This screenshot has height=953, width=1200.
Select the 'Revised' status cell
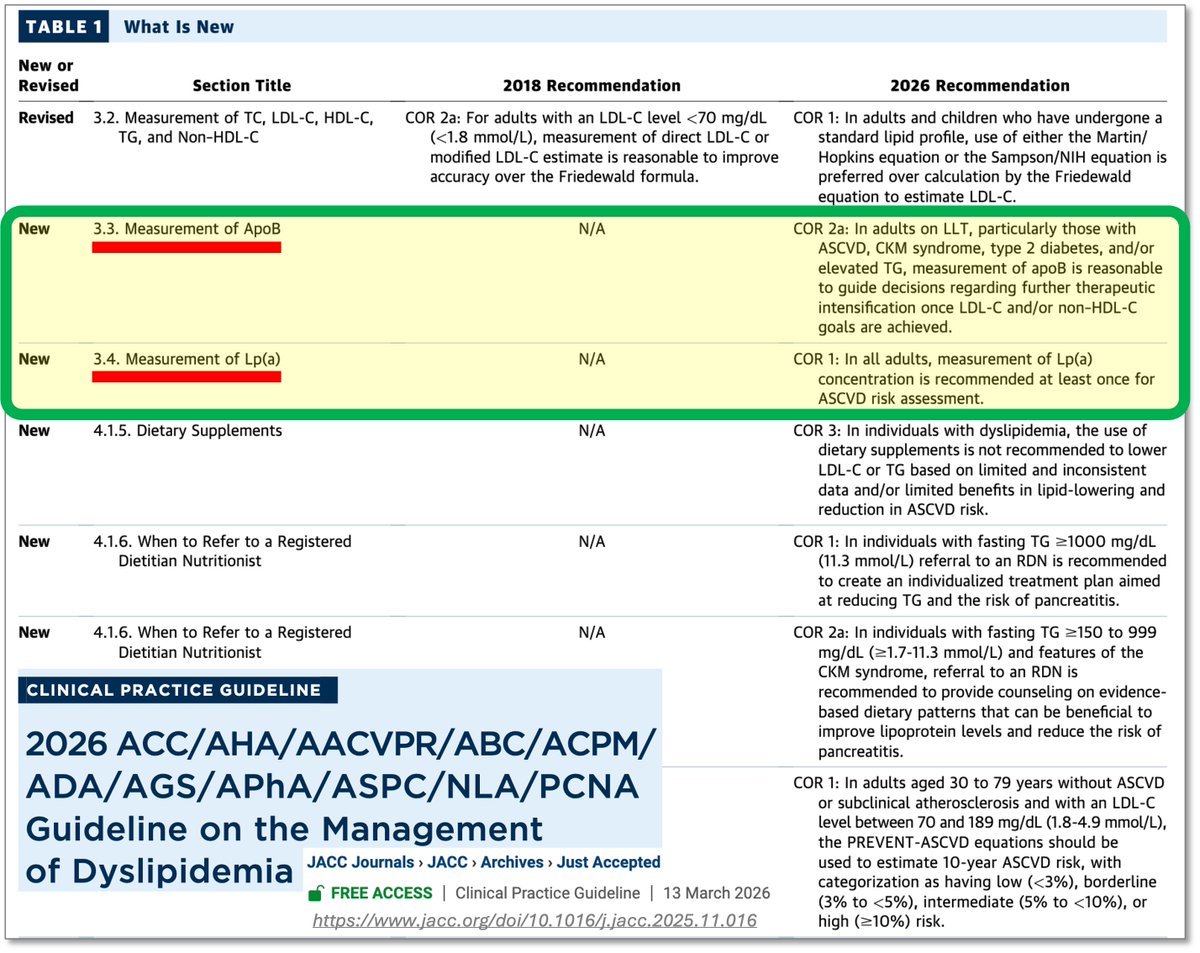(x=46, y=118)
